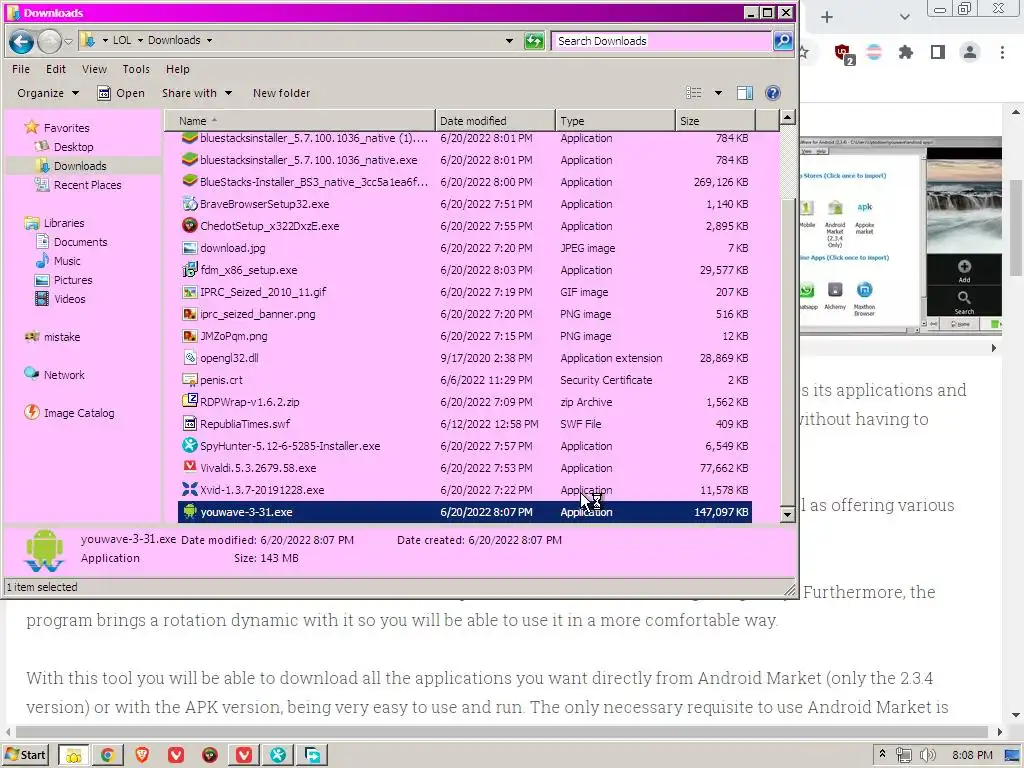
Task: Click the green Refresh button beside address bar
Action: (x=534, y=41)
